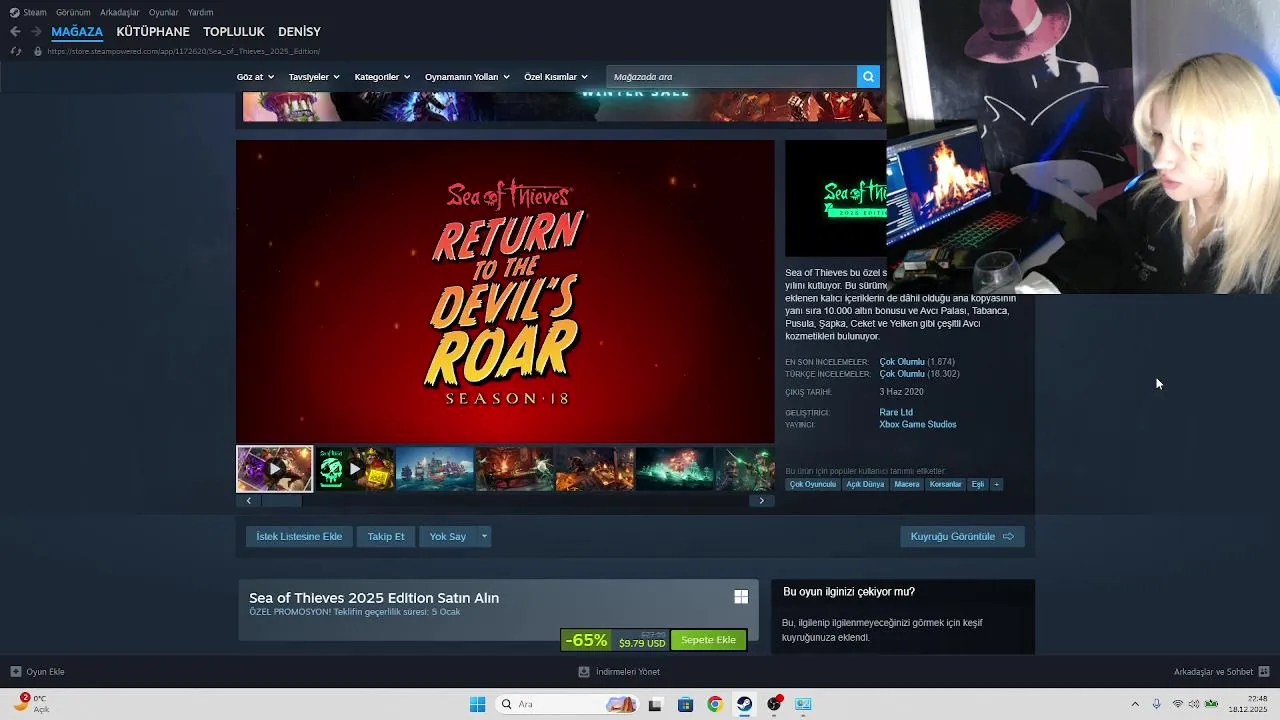Screen dimensions: 1280x720
Task: Play the first trailer thumbnail
Action: [274, 469]
